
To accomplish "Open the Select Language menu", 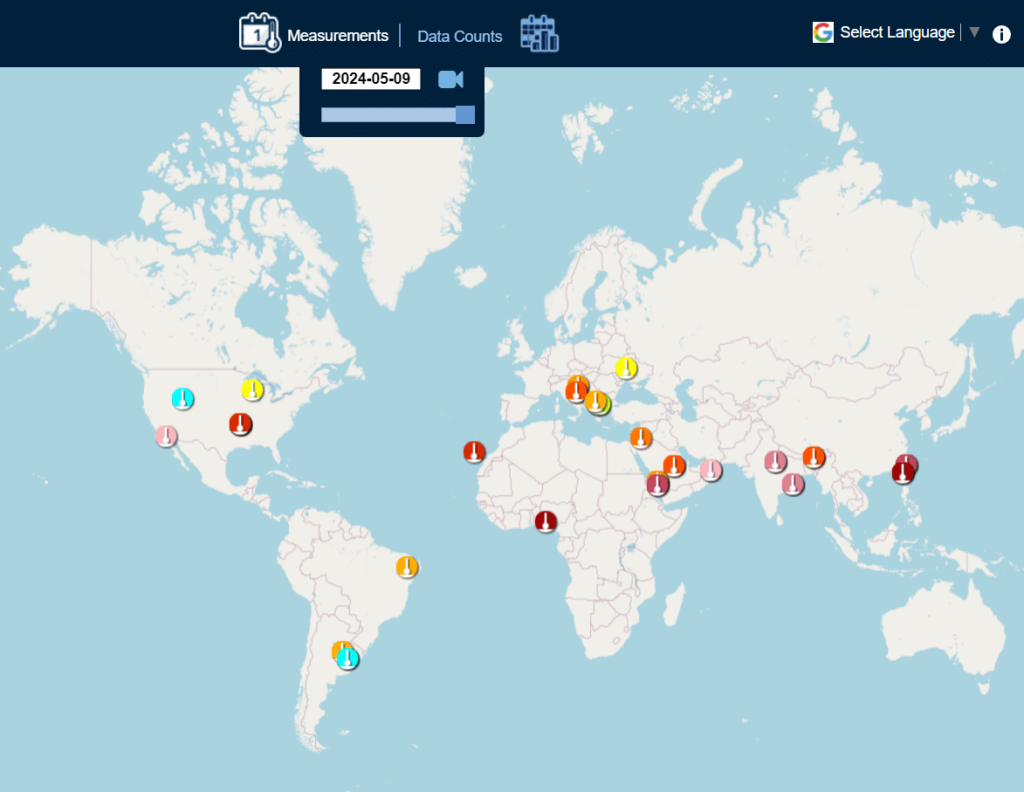I will 896,33.
